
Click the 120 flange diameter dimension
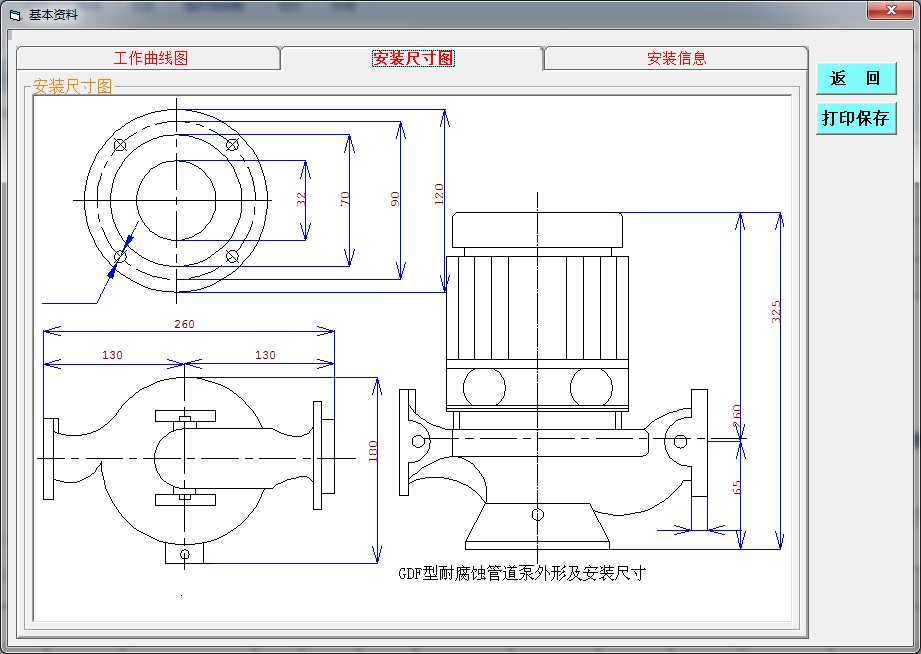click(439, 194)
